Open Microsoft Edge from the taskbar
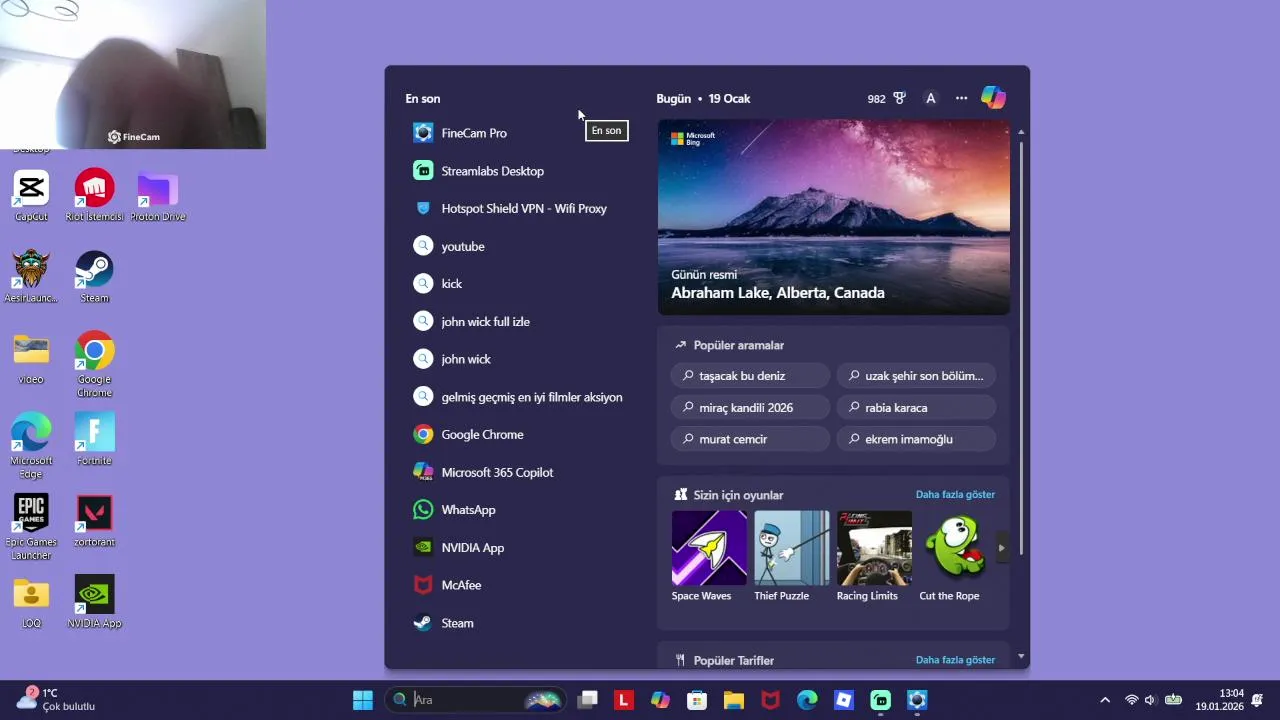Image resolution: width=1280 pixels, height=720 pixels. [x=807, y=700]
